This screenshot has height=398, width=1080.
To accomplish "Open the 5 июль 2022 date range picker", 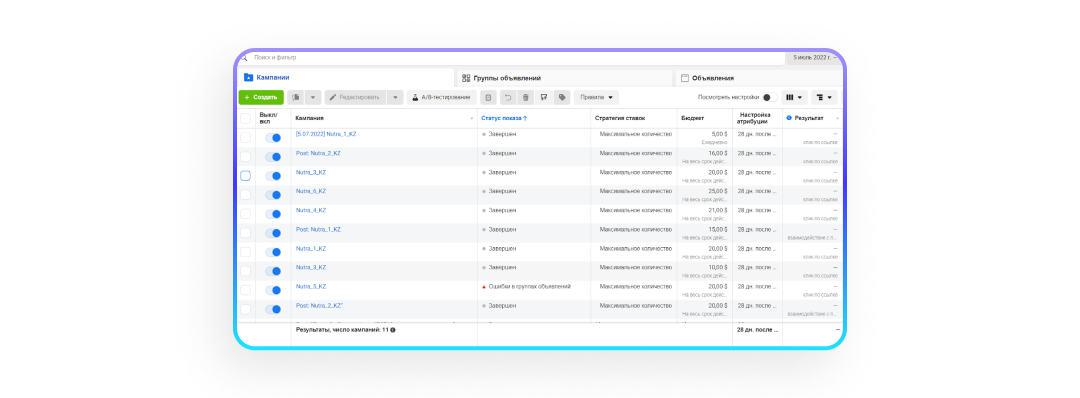I will coord(815,58).
